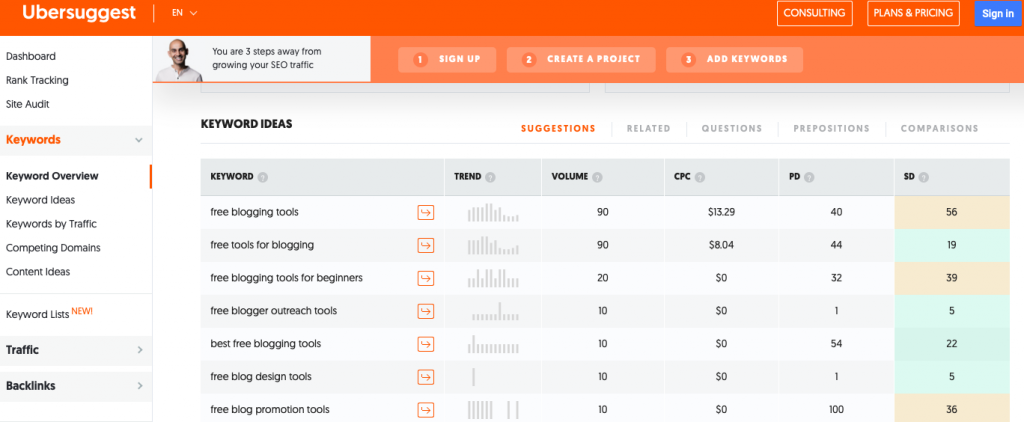Click trend chart for free blogger outreach tools

pos(496,311)
